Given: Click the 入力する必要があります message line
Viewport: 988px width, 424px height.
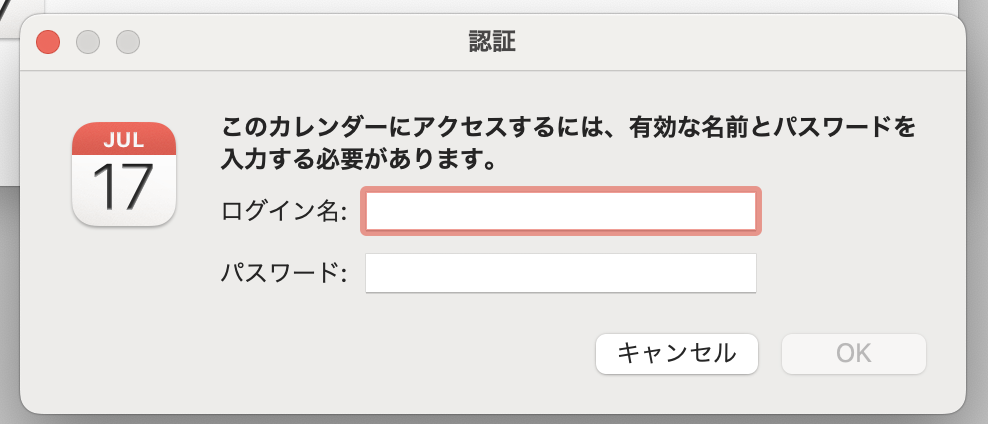Looking at the screenshot, I should 357,160.
